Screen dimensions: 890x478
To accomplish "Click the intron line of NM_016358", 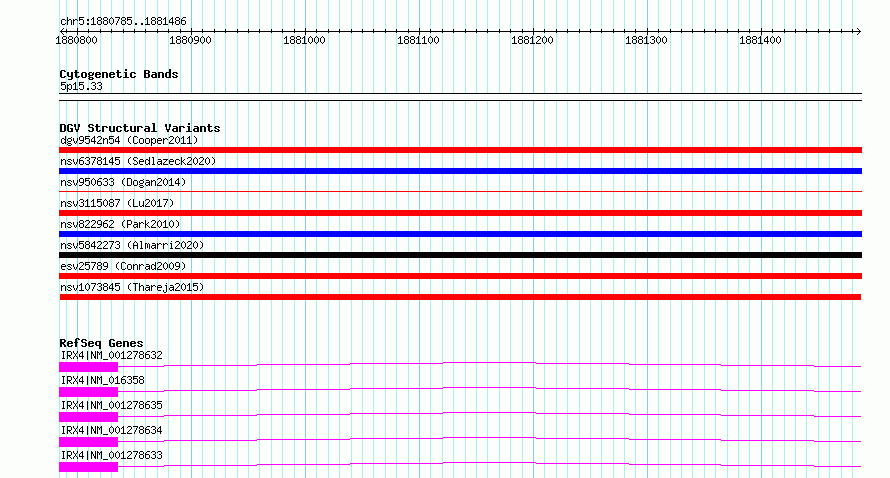I will (x=489, y=387).
